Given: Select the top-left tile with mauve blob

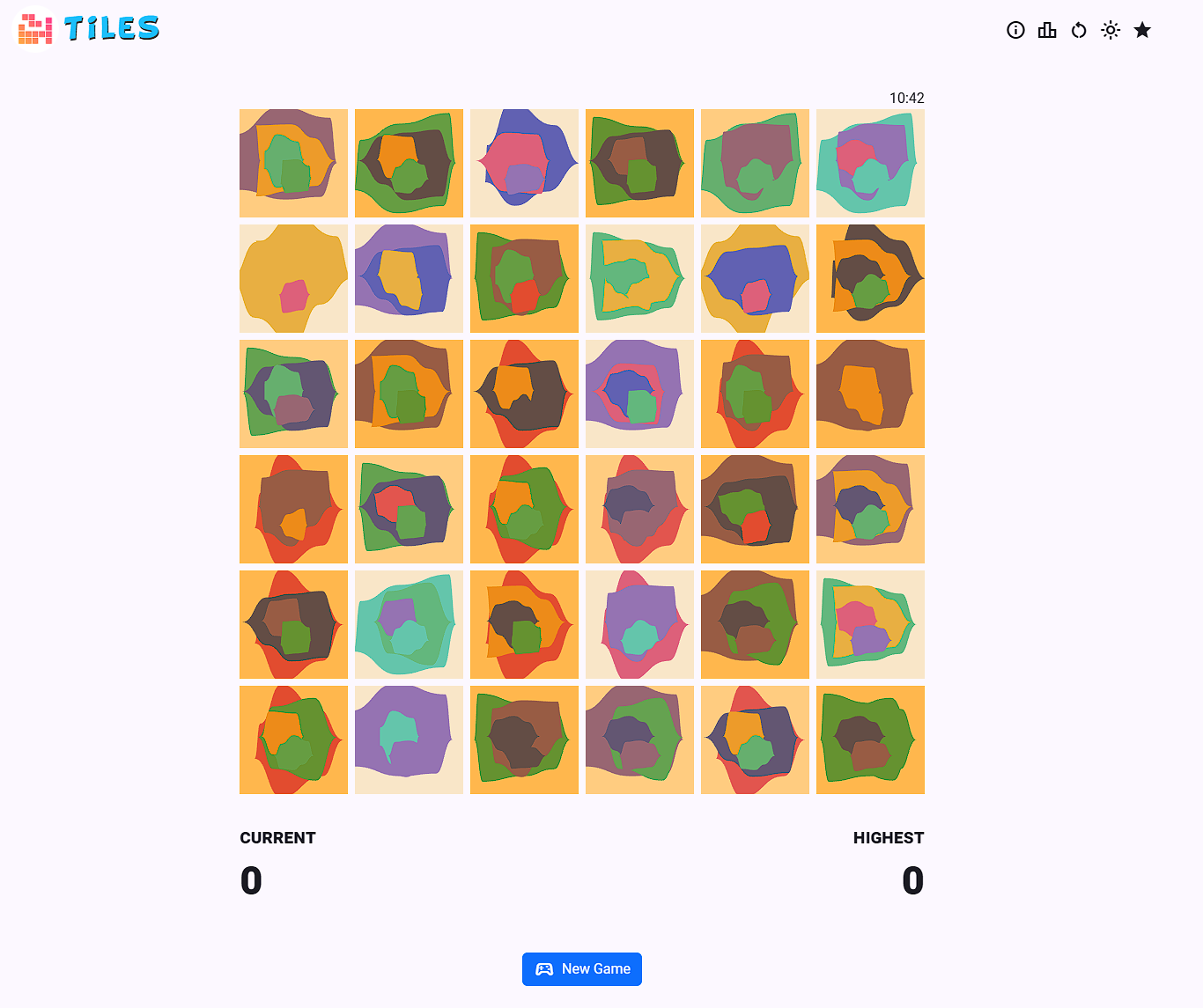Looking at the screenshot, I should click(293, 163).
